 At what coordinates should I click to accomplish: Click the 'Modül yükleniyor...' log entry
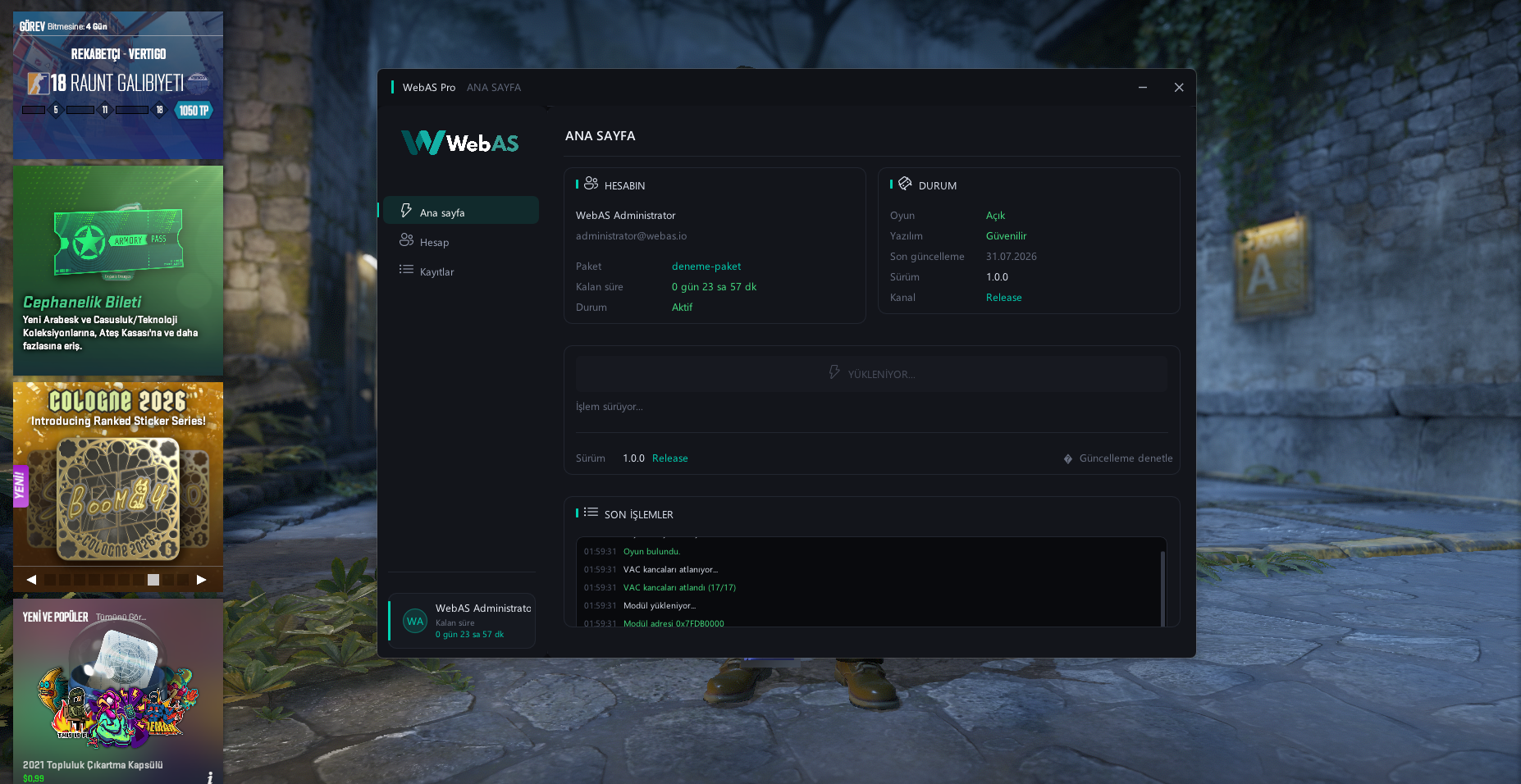coord(660,606)
